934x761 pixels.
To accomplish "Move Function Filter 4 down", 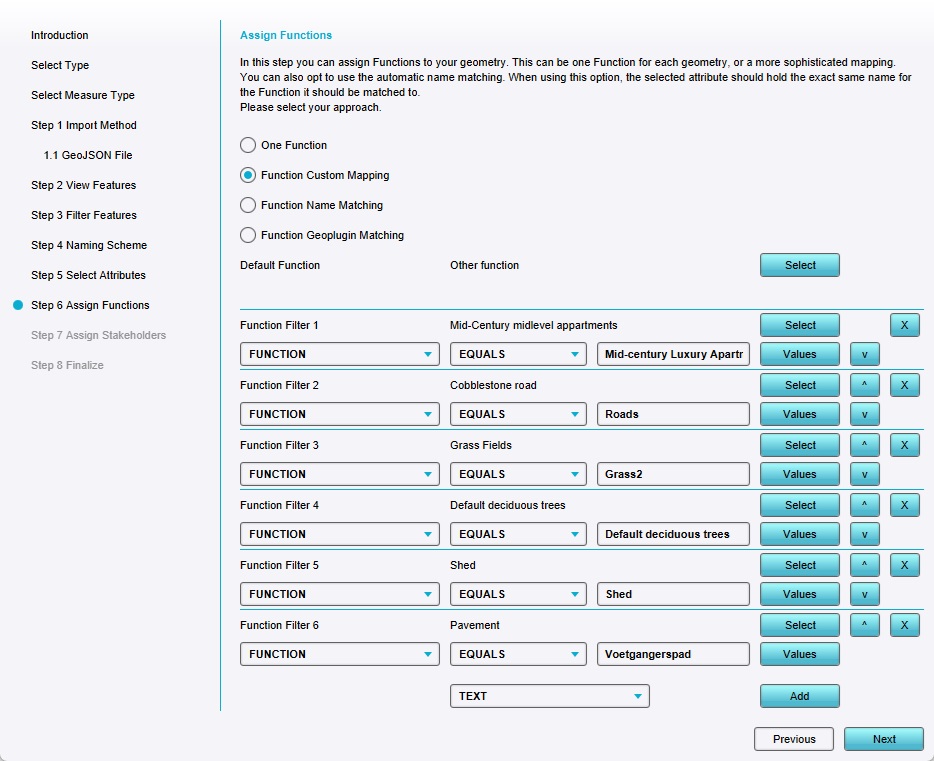I will (864, 534).
